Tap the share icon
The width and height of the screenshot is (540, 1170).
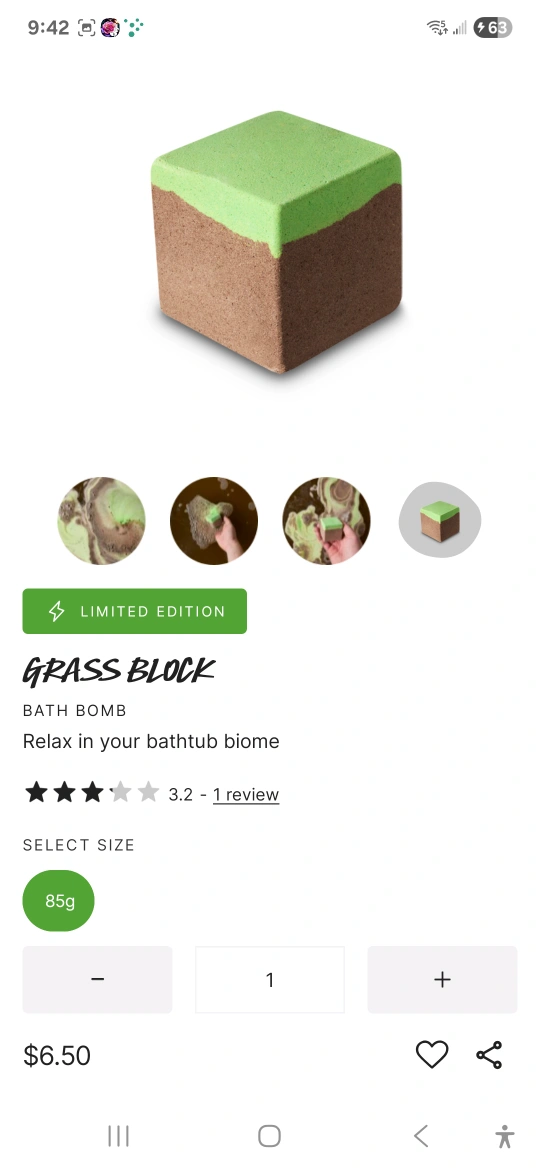tap(489, 1055)
